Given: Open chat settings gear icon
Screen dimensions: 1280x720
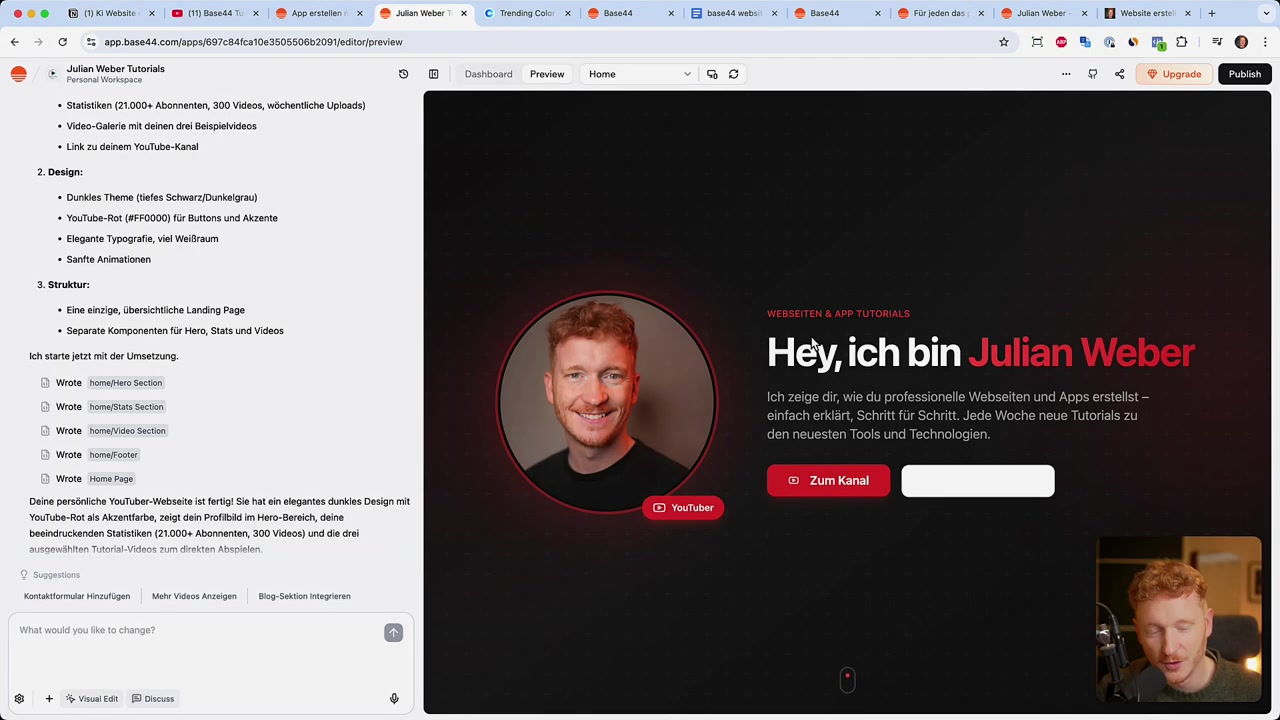Looking at the screenshot, I should click(x=19, y=699).
